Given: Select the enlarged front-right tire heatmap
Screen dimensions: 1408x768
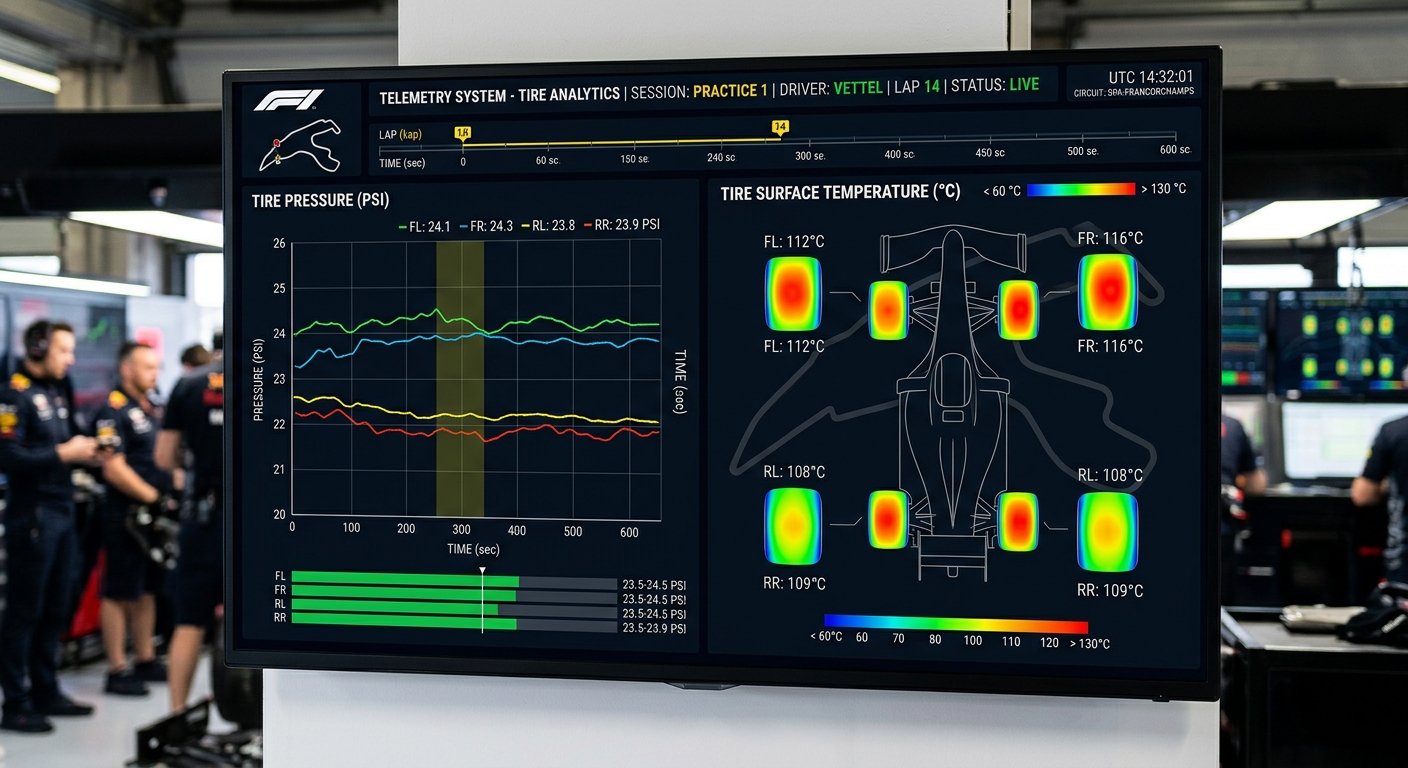Looking at the screenshot, I should point(1107,292).
